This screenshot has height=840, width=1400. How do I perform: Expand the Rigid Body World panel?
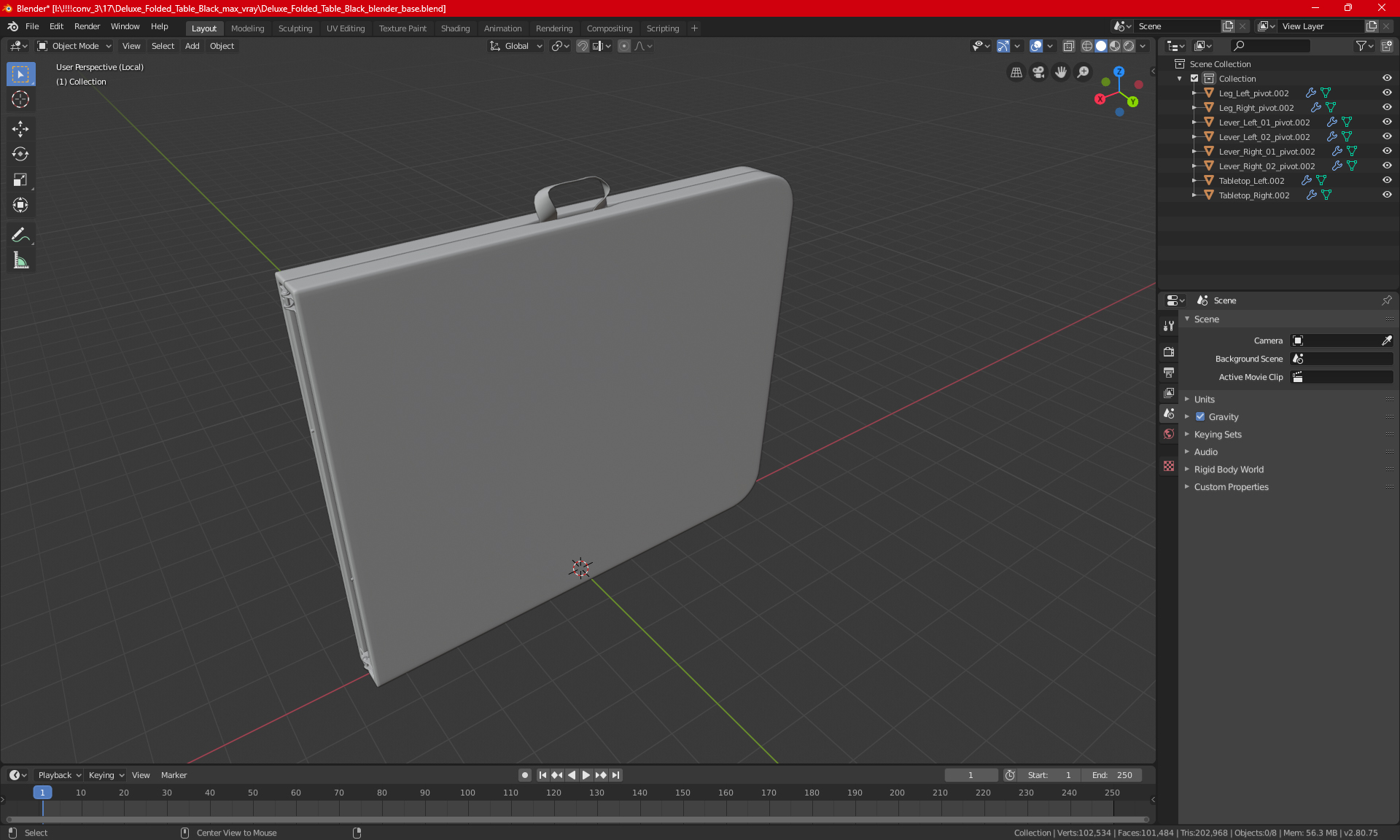coord(1229,470)
